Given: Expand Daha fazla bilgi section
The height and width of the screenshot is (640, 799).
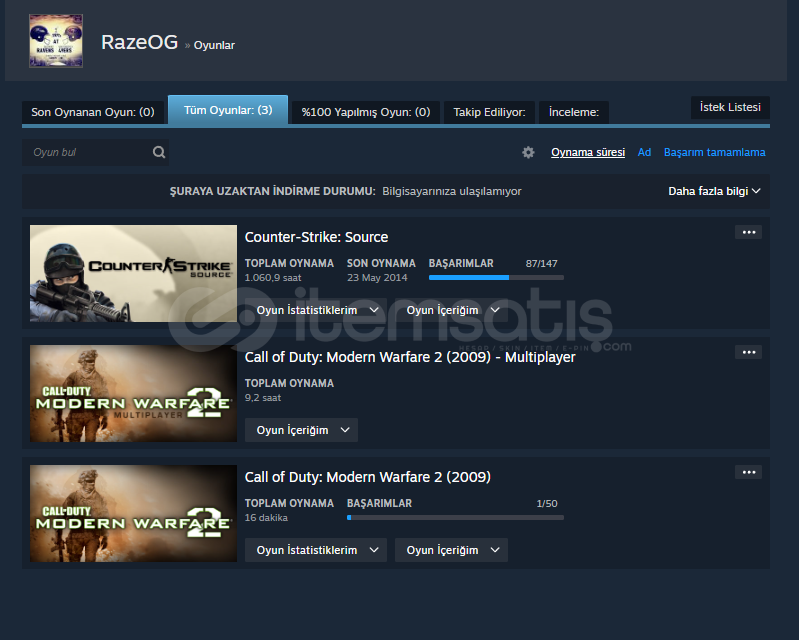Looking at the screenshot, I should [x=714, y=191].
